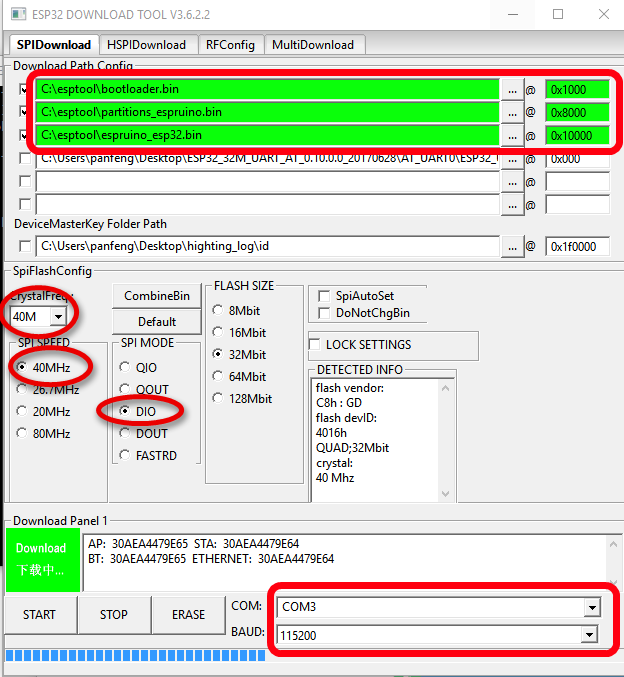The width and height of the screenshot is (624, 677).
Task: Select the QOUT SPI mode
Action: 144,389
